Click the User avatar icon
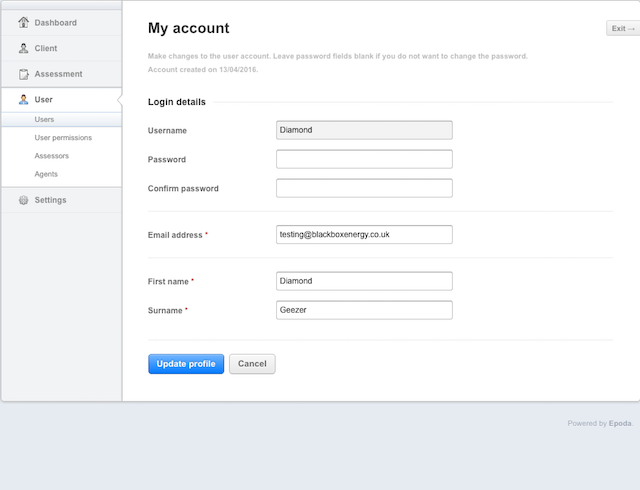 pos(24,100)
